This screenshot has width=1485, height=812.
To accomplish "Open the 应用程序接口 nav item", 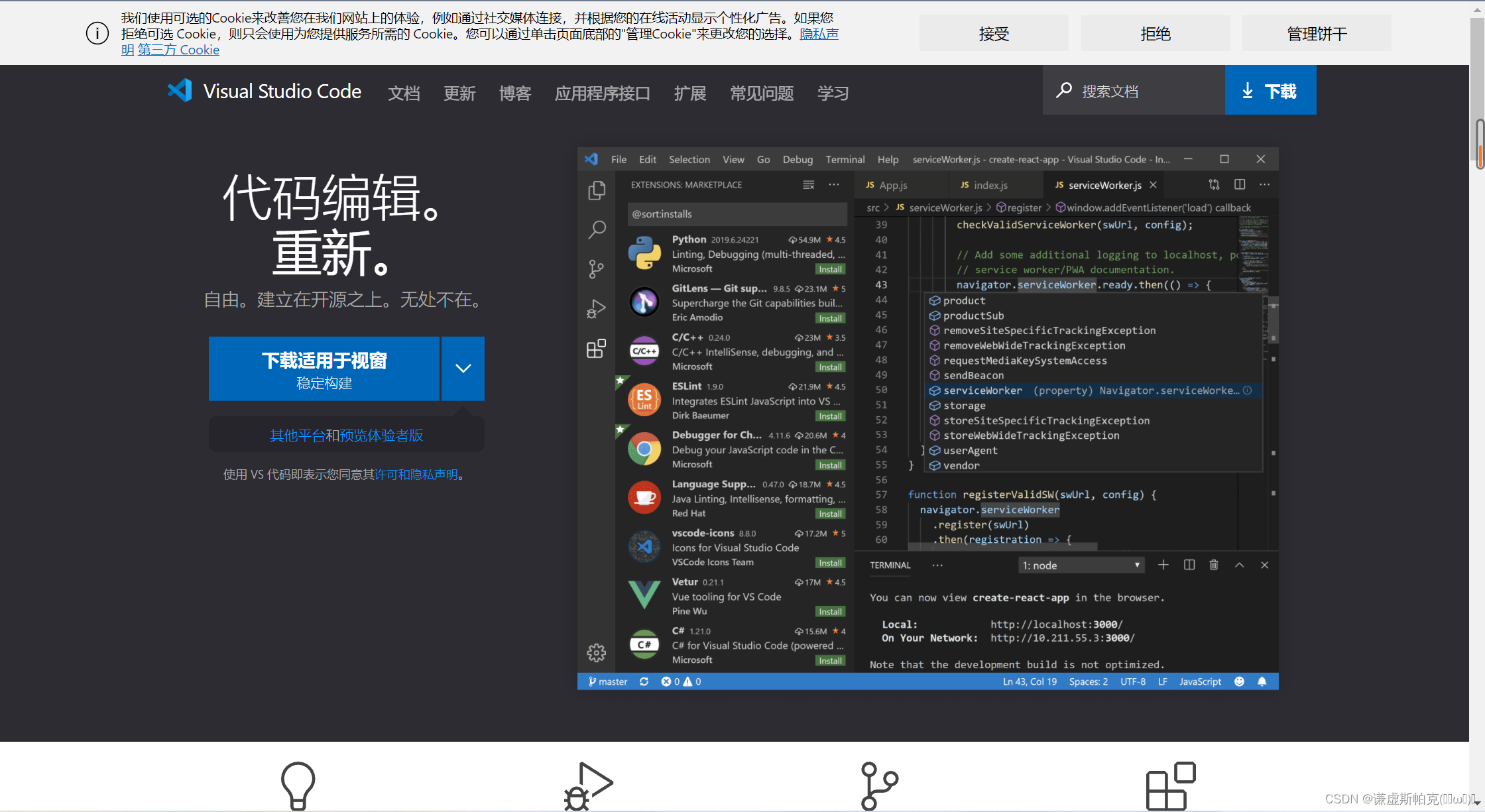I will click(x=603, y=93).
